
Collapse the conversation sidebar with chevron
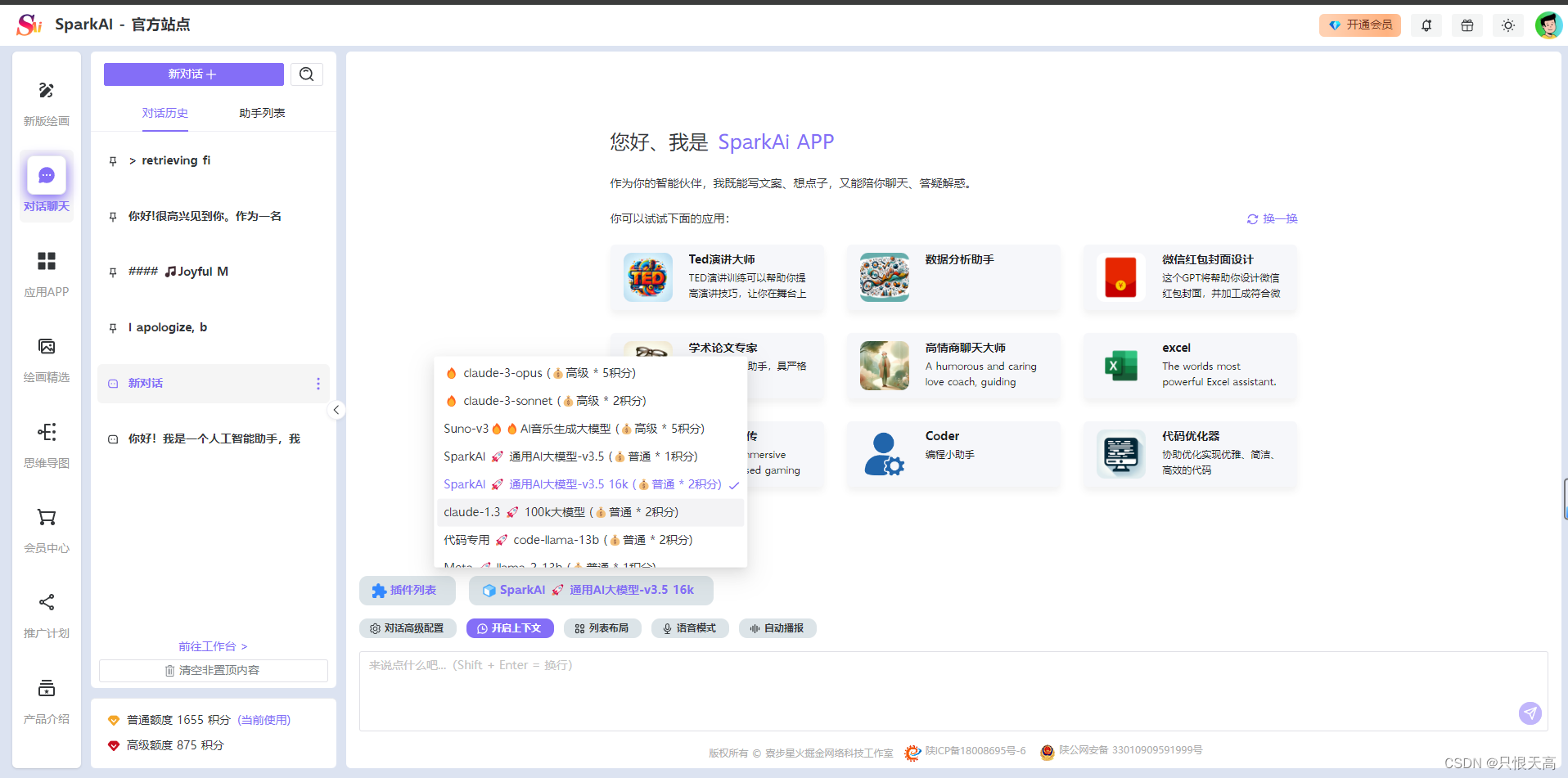[x=336, y=411]
